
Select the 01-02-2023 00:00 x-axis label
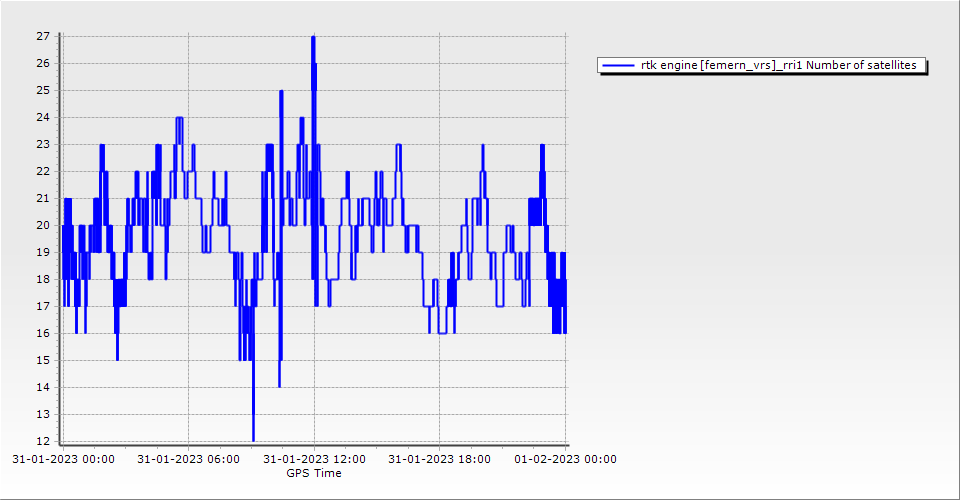click(x=565, y=459)
